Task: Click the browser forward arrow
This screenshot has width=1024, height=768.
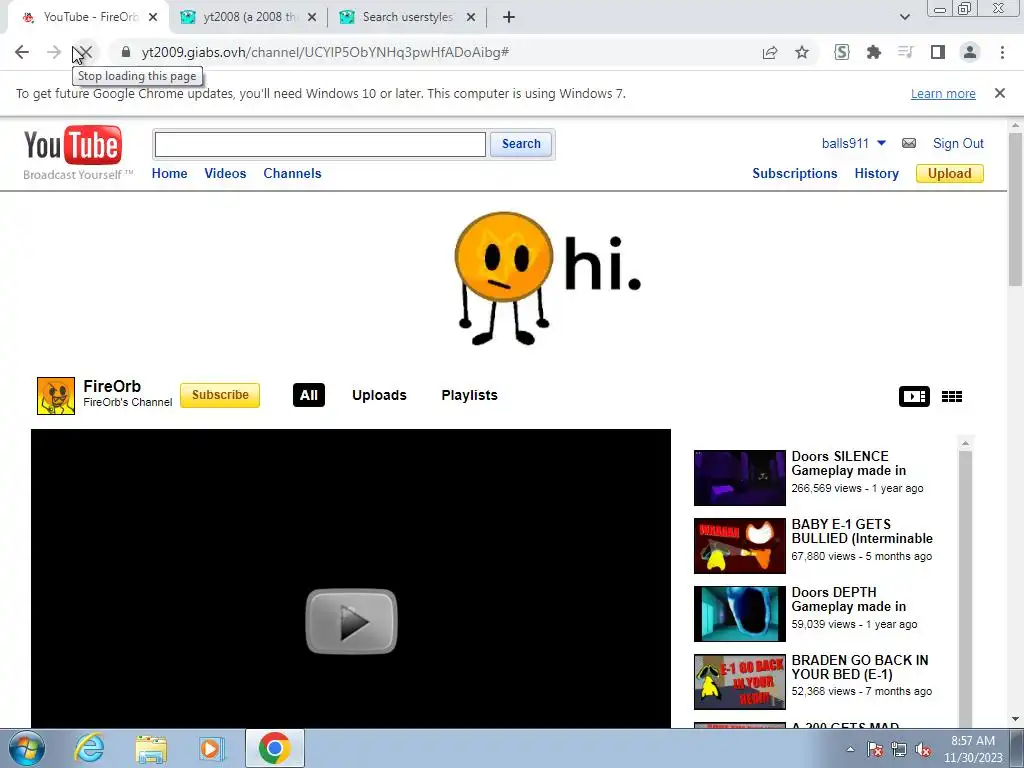Action: (x=54, y=52)
